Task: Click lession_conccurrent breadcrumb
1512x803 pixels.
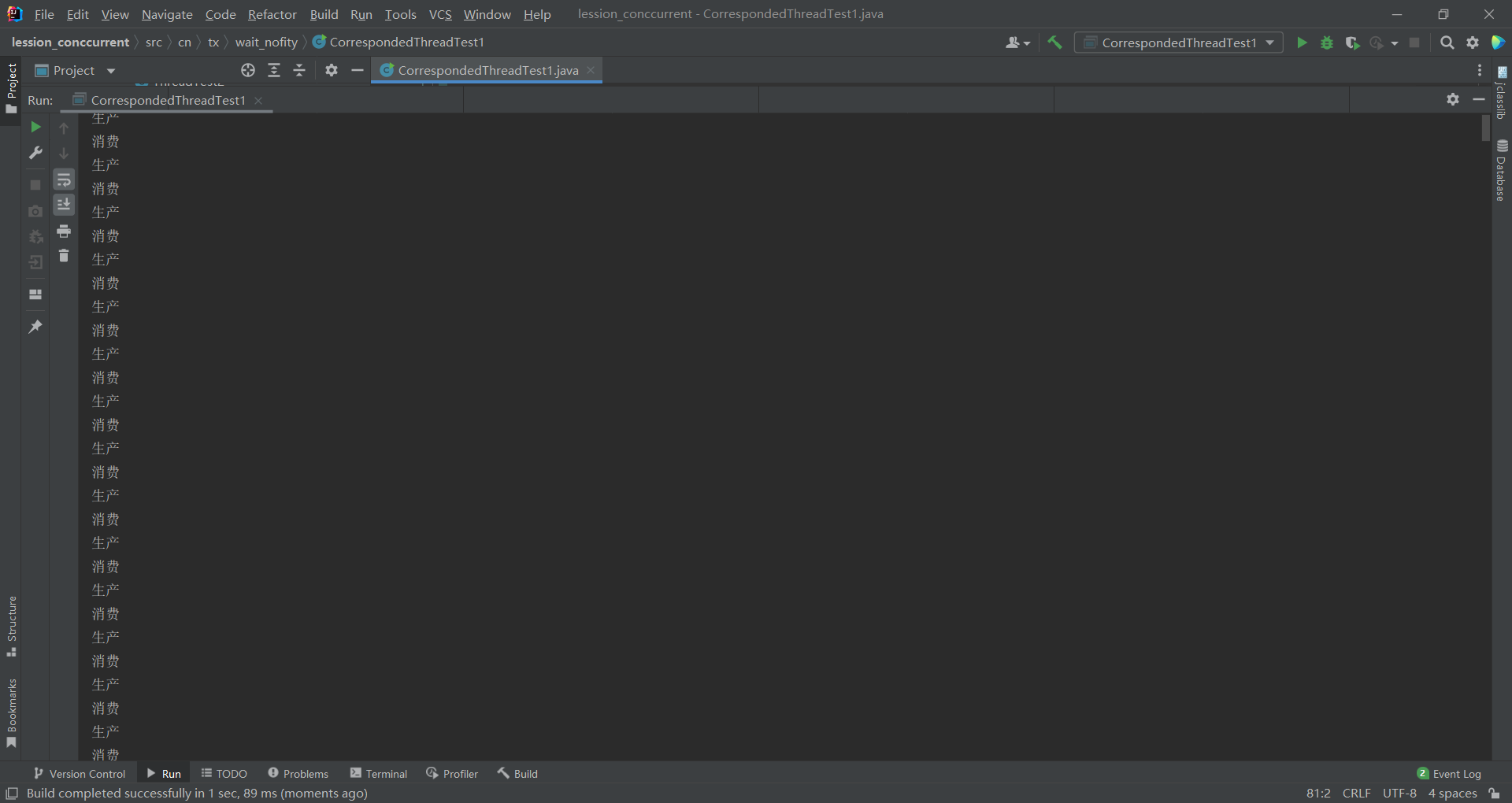Action: 70,43
